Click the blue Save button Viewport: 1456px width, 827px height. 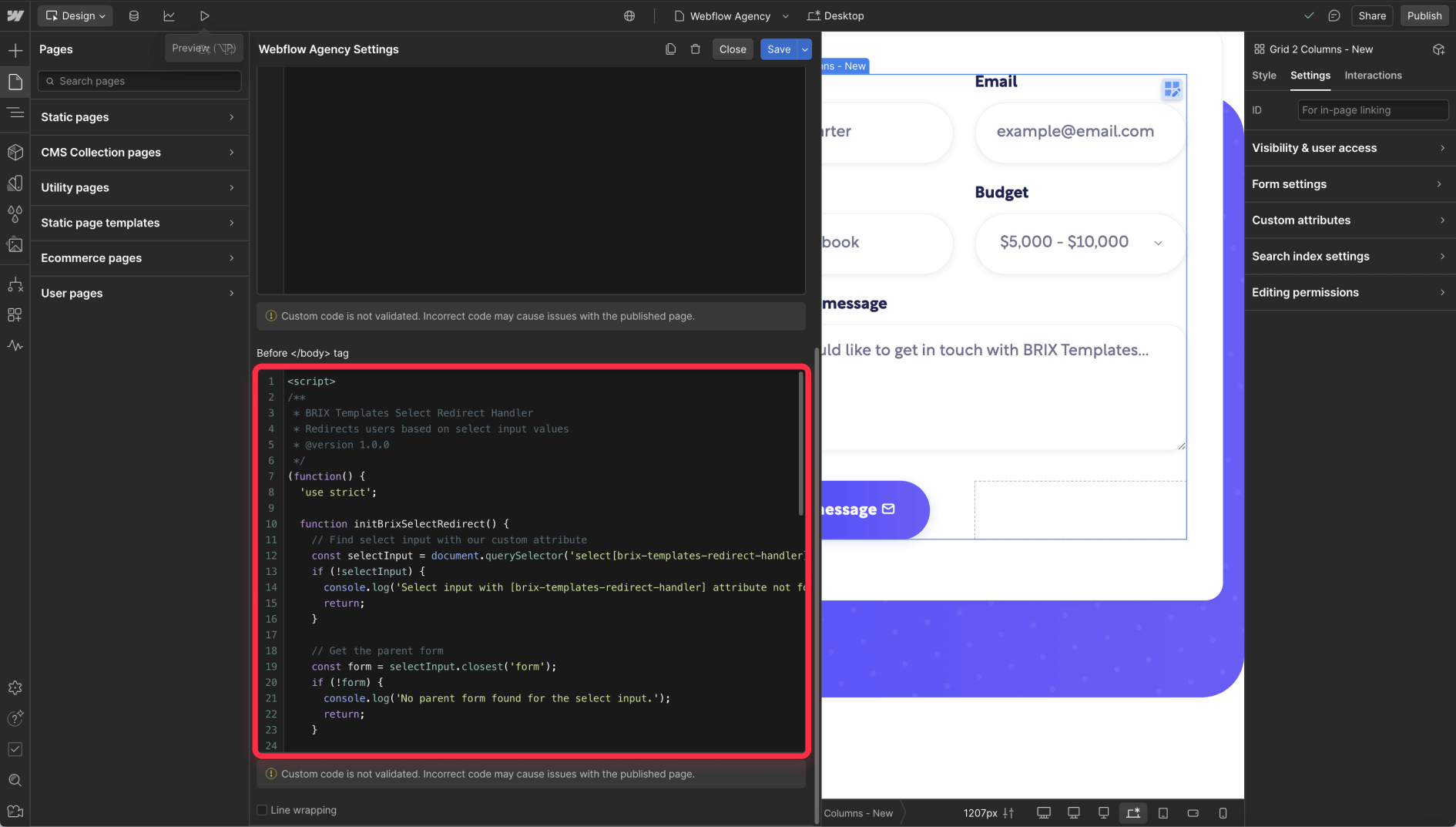click(x=779, y=49)
